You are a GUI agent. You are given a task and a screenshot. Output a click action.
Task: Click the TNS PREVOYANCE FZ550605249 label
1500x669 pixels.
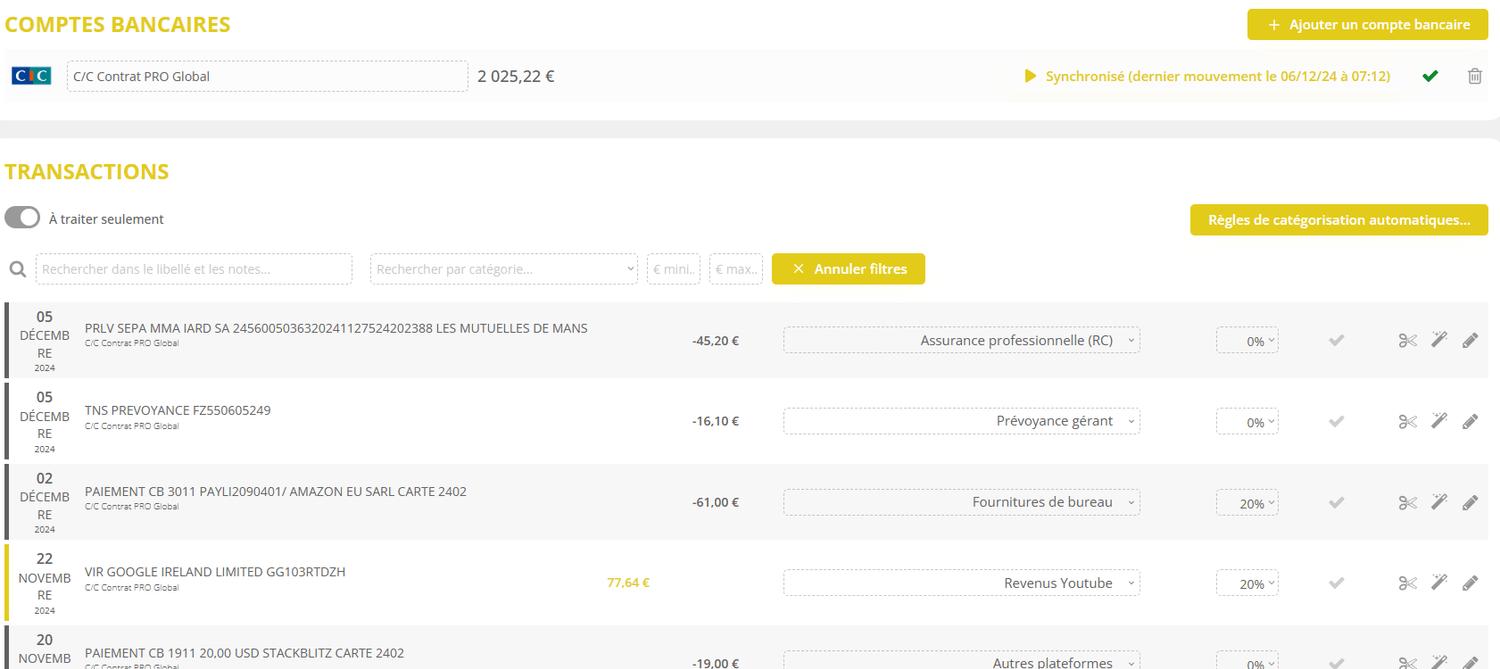[178, 410]
